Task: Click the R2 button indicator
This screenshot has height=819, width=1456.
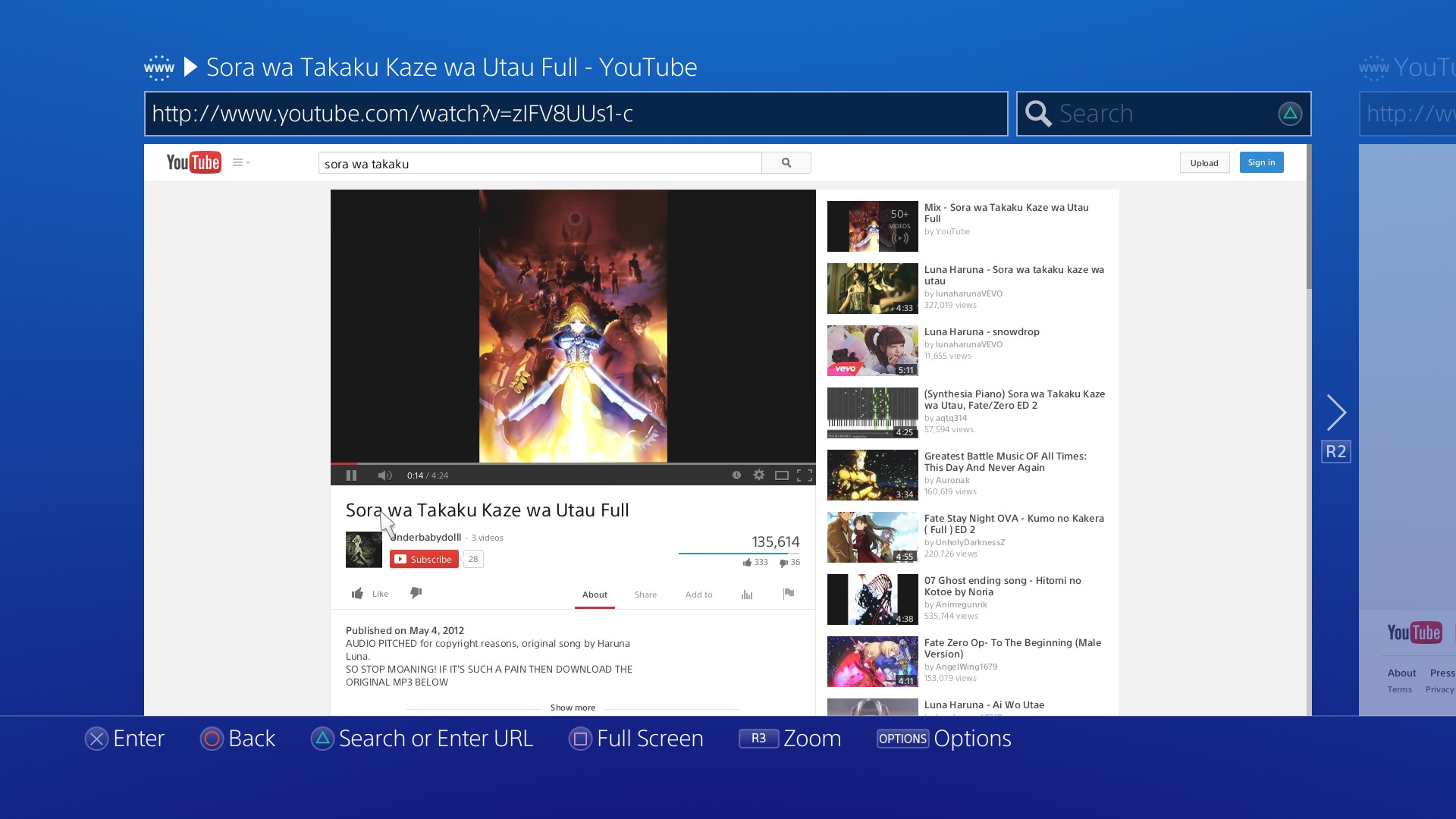Action: tap(1336, 452)
